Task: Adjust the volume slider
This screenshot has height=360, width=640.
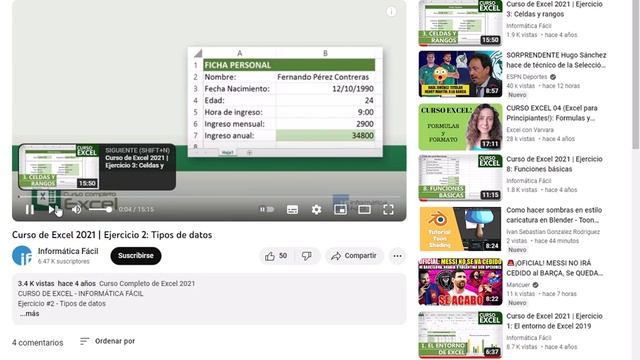Action: pyautogui.click(x=100, y=210)
